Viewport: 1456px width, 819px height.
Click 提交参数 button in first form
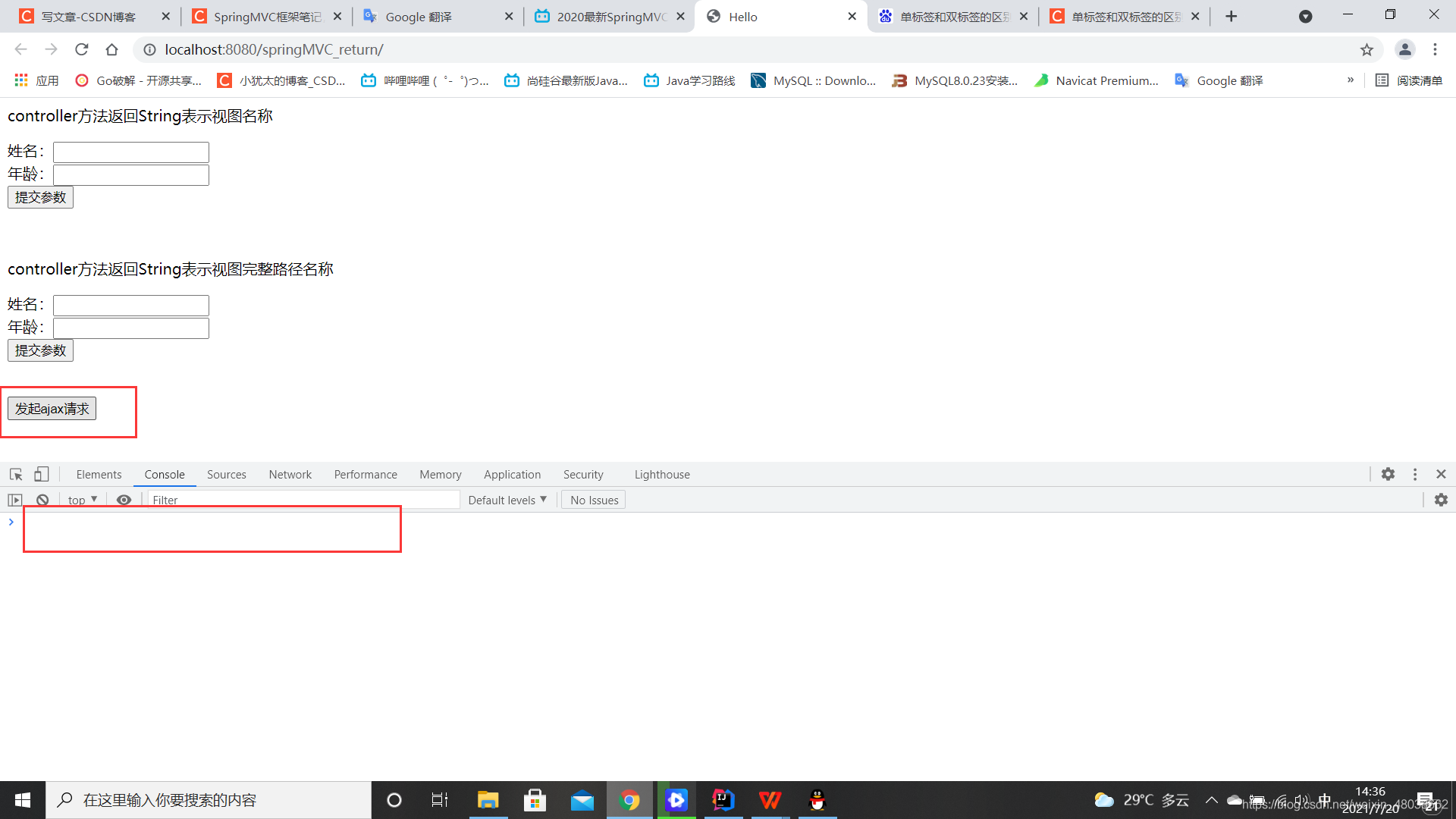click(x=40, y=197)
